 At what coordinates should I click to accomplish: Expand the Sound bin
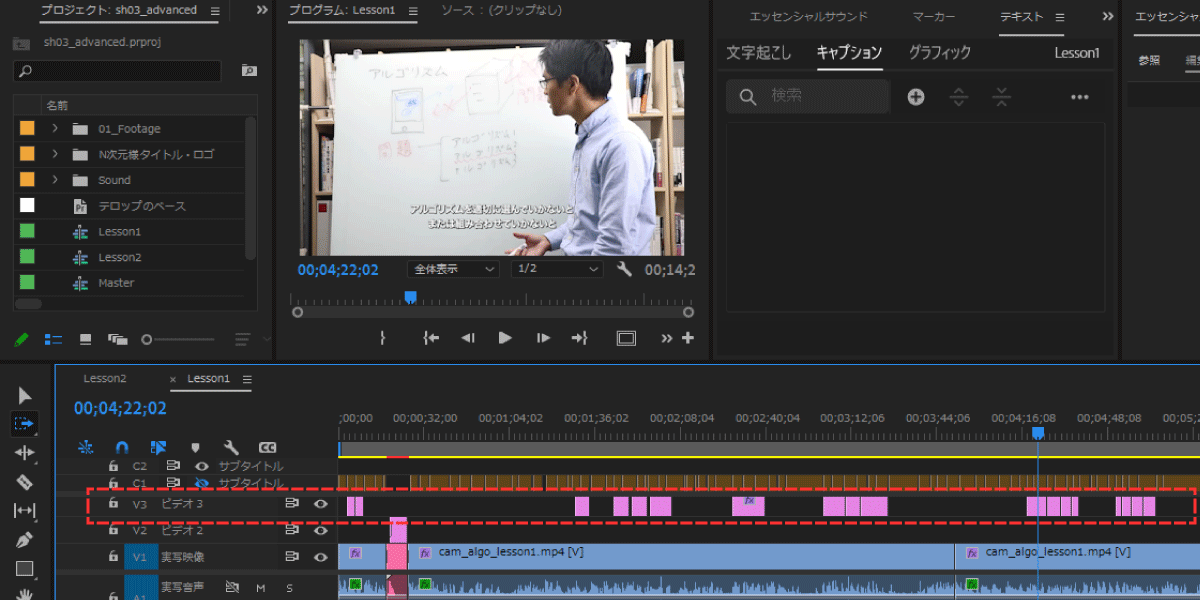55,180
